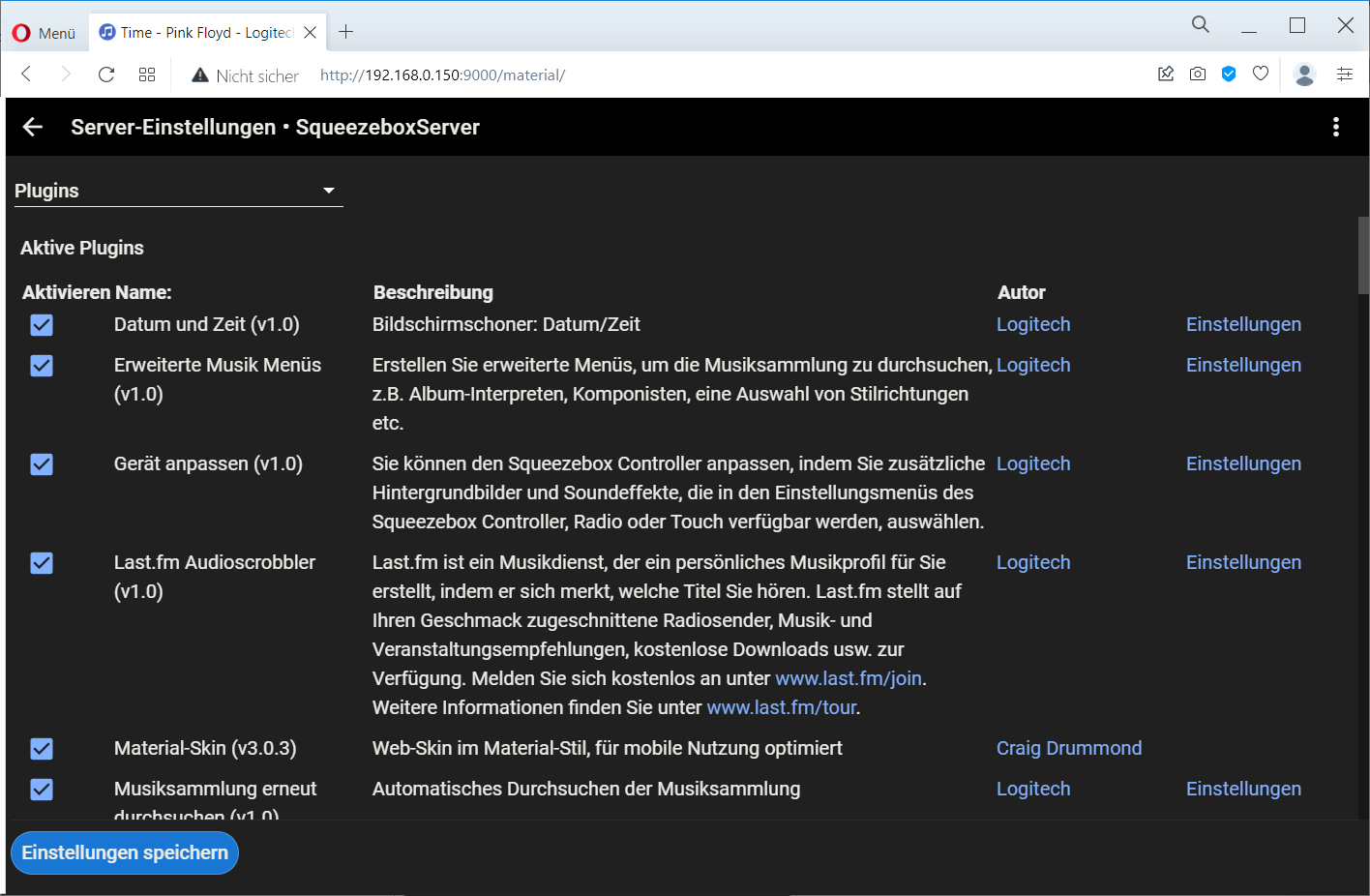Bookmark page with the heart icon
Image resolution: width=1370 pixels, height=896 pixels.
tap(1261, 74)
